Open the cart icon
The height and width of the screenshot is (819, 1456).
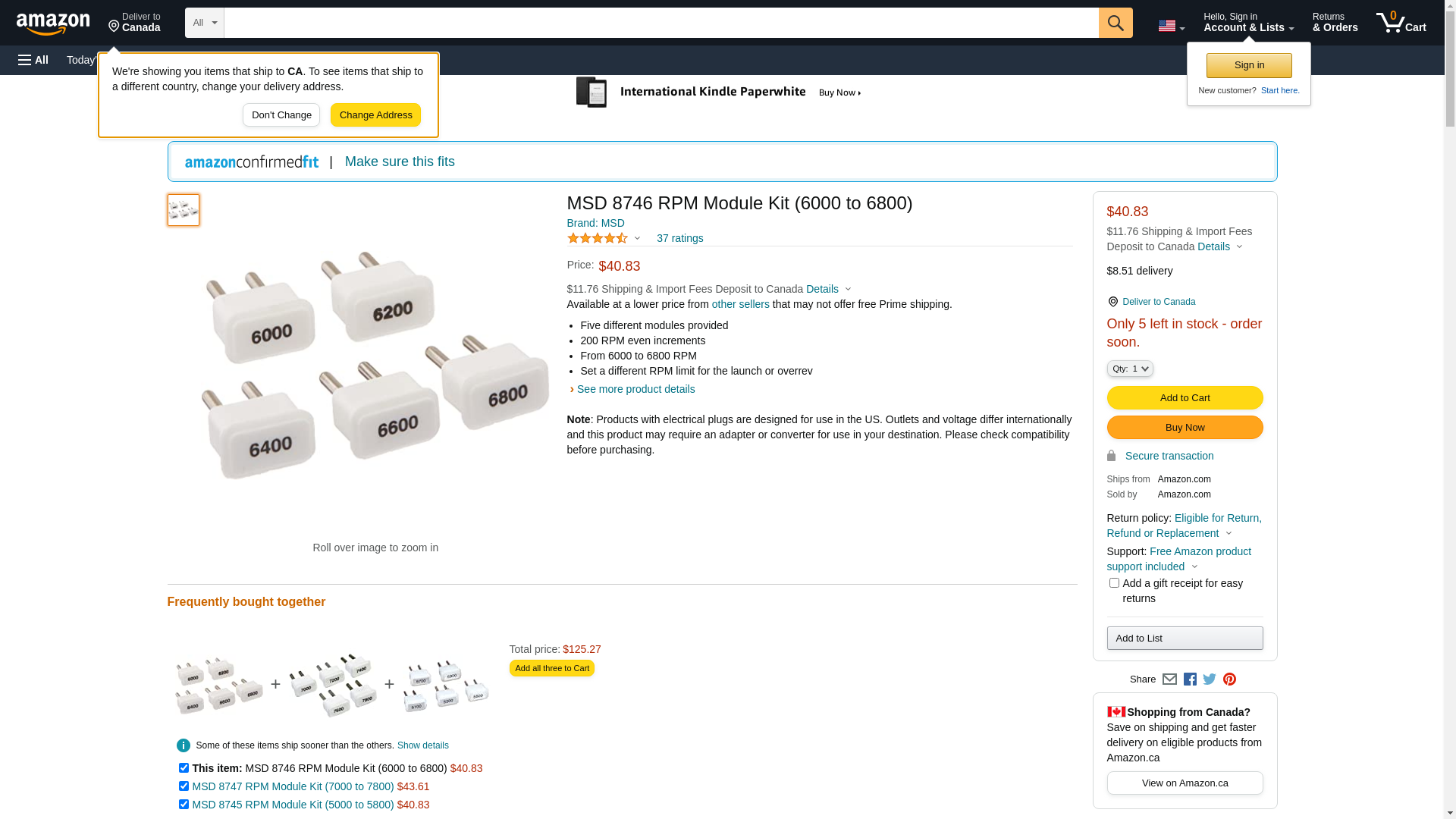[x=1400, y=23]
